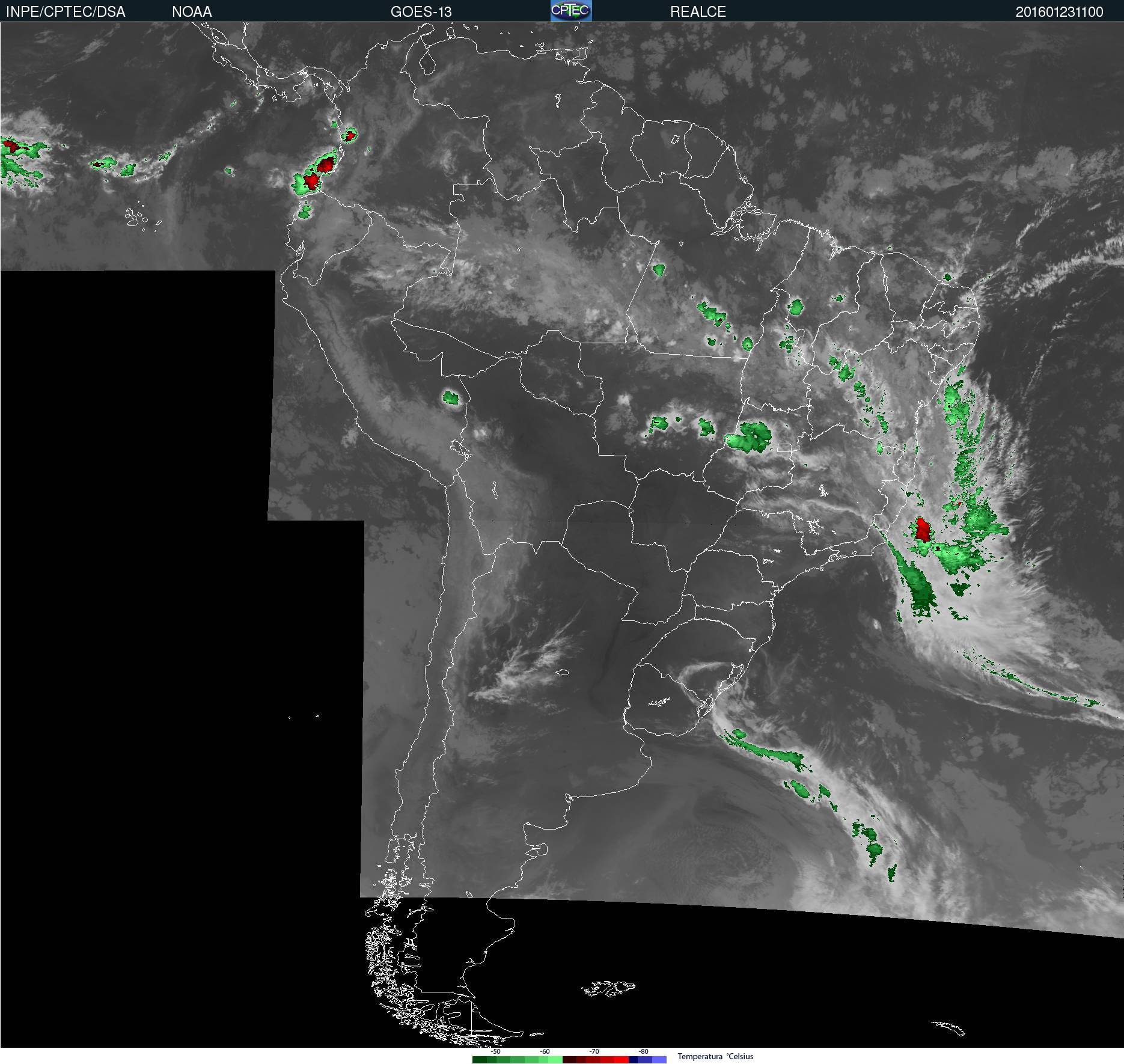
Task: Click the -80 legend temperature label
Action: click(643, 1051)
